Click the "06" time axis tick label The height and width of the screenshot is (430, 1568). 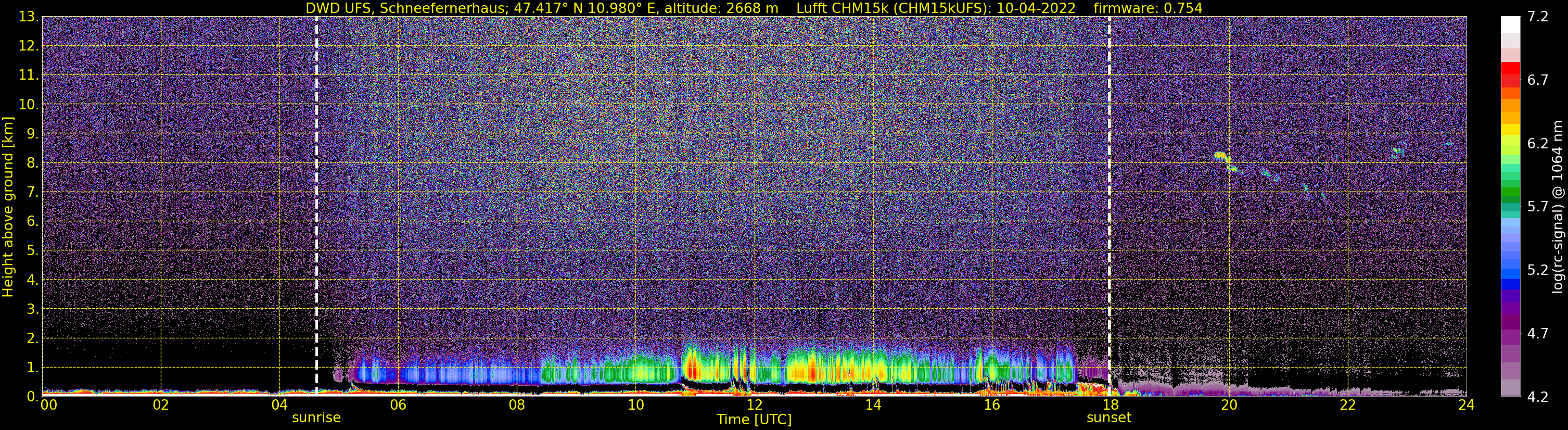coord(398,405)
